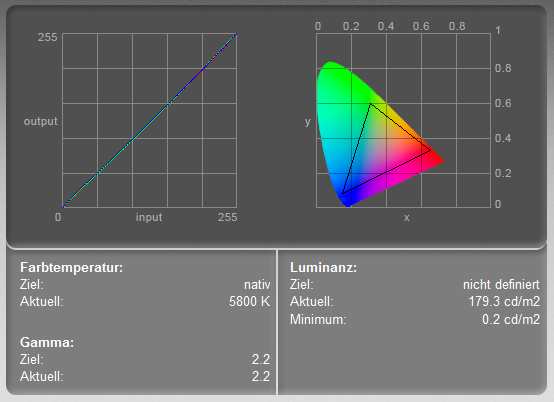Click the green top of chromaticity diagram
Image resolution: width=554 pixels, height=402 pixels.
point(331,66)
